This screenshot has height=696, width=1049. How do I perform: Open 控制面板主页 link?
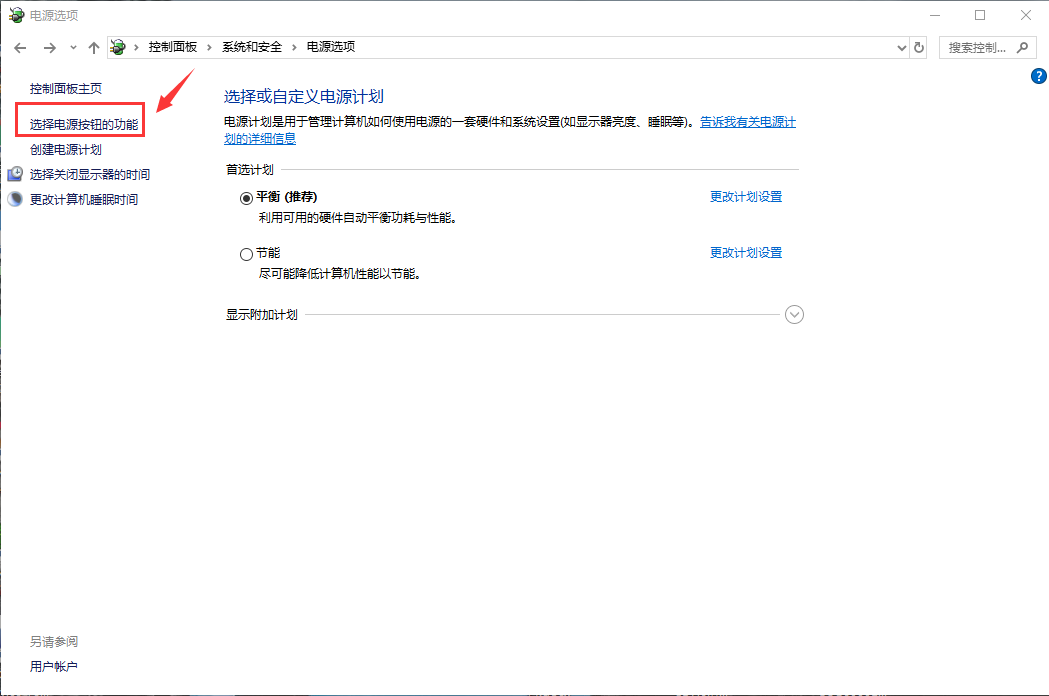(66, 88)
